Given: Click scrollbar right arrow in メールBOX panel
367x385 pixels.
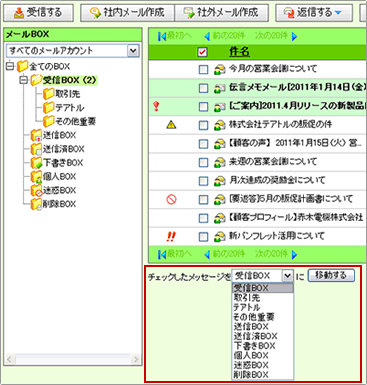Looking at the screenshot, I should click(135, 359).
